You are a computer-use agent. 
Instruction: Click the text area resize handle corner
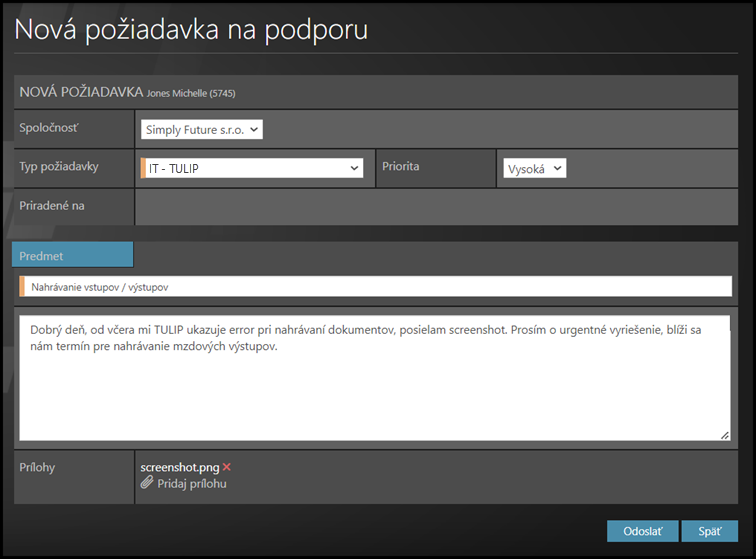pos(725,435)
